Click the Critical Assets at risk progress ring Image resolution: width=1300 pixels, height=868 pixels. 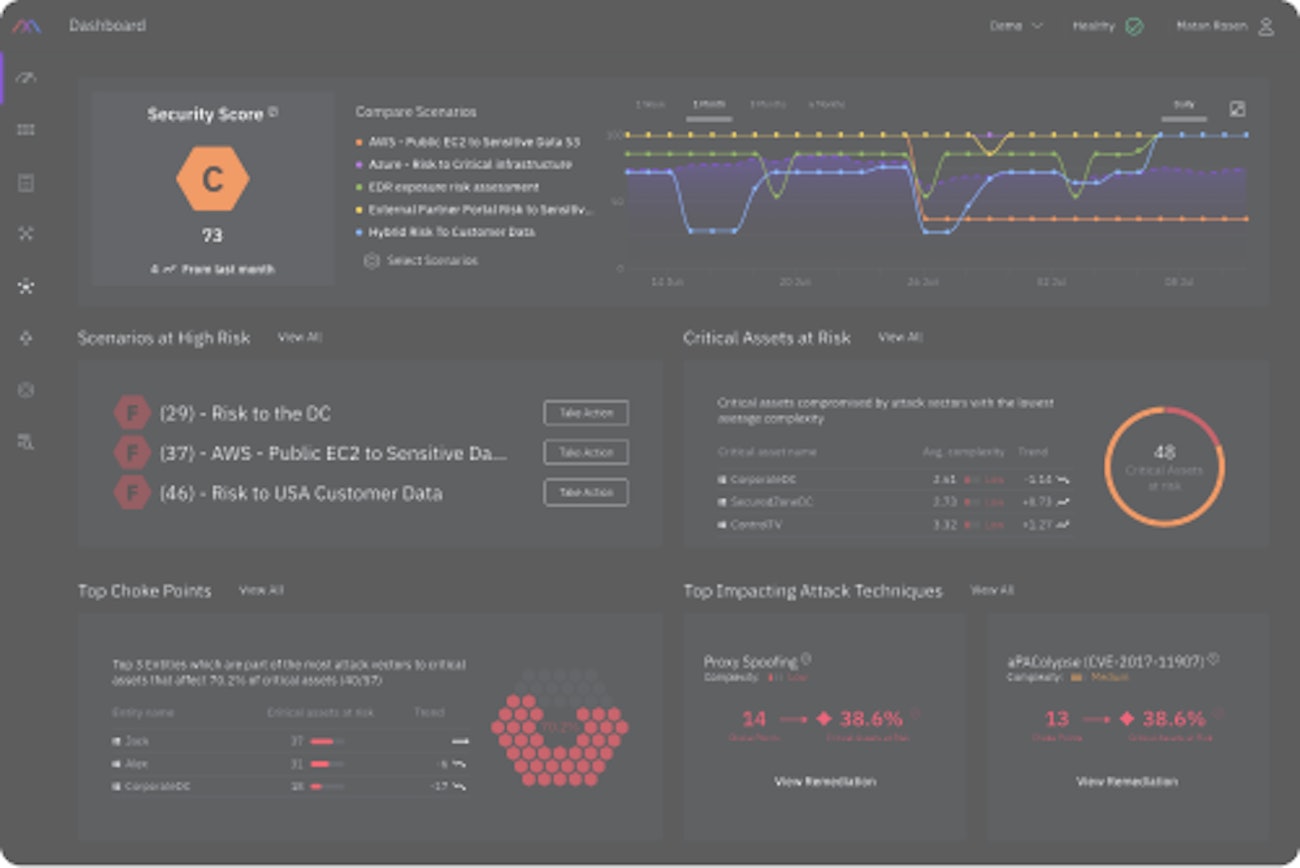[x=1163, y=465]
